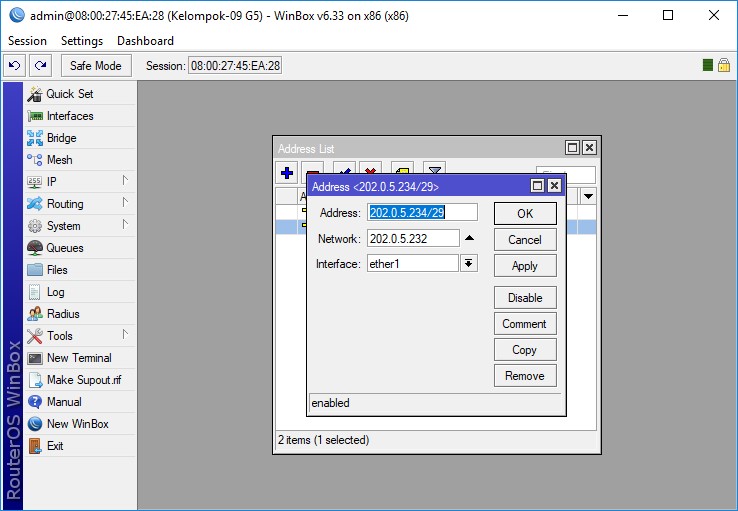This screenshot has height=511, width=738.
Task: Open Routing menu in sidebar
Action: click(80, 204)
